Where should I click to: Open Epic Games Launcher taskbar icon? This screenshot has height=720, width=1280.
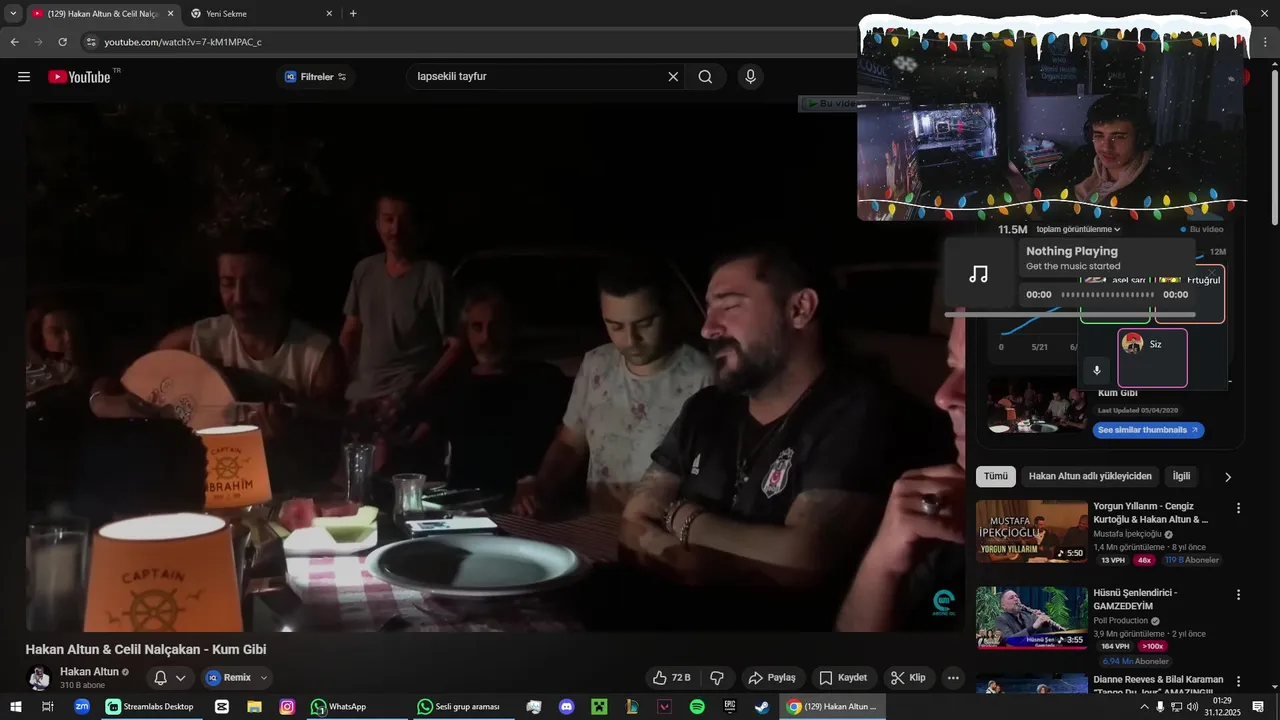coord(730,707)
